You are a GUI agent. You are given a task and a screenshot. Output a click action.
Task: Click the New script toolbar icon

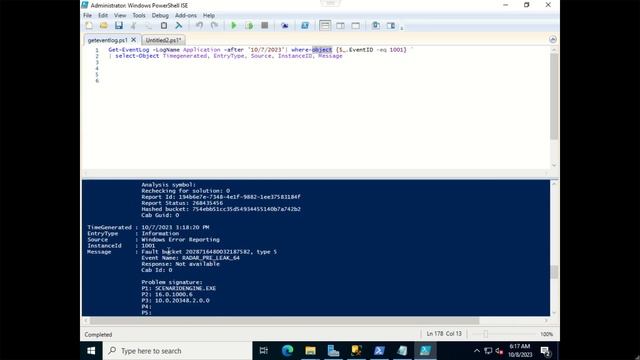coord(89,26)
